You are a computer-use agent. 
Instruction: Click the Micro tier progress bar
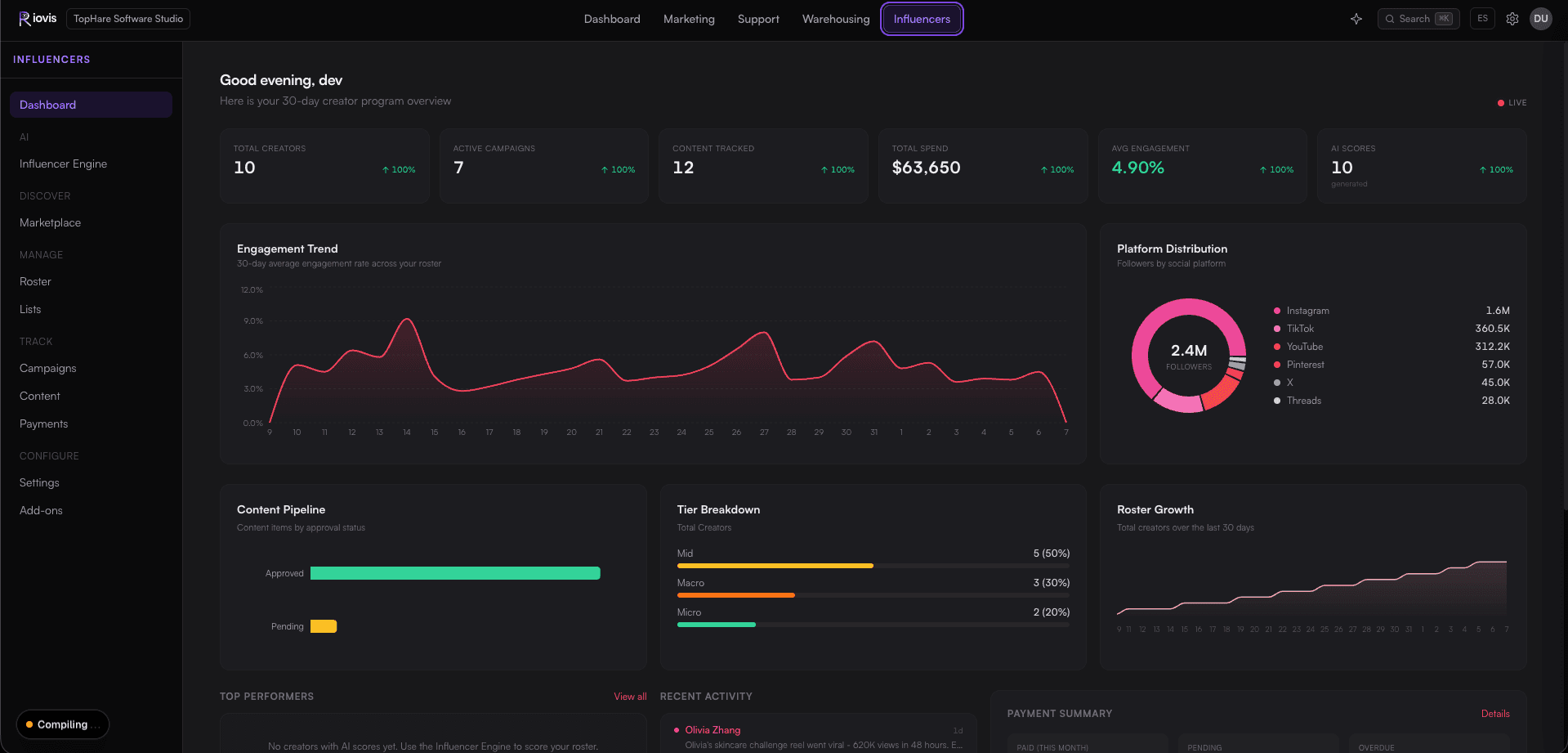(x=873, y=625)
